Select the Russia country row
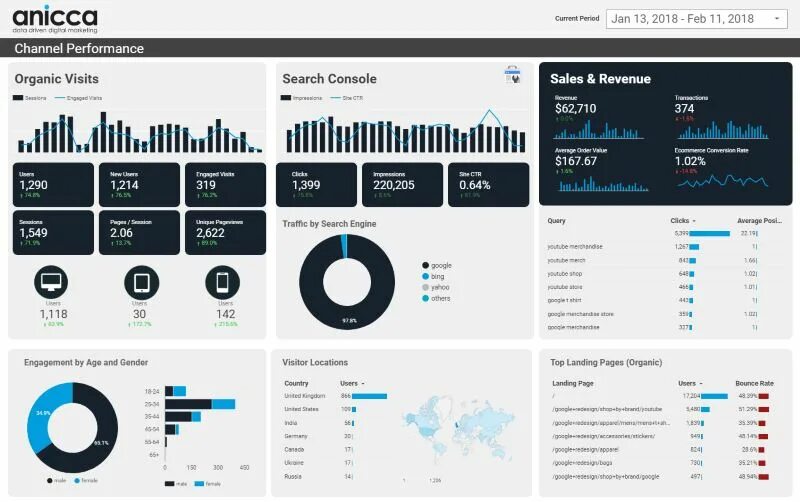This screenshot has height=502, width=800. 337,476
